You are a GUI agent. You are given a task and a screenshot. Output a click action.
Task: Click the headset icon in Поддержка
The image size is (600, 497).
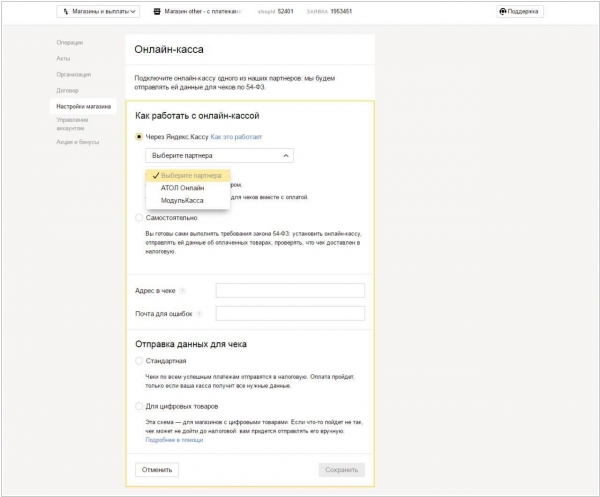[x=503, y=11]
